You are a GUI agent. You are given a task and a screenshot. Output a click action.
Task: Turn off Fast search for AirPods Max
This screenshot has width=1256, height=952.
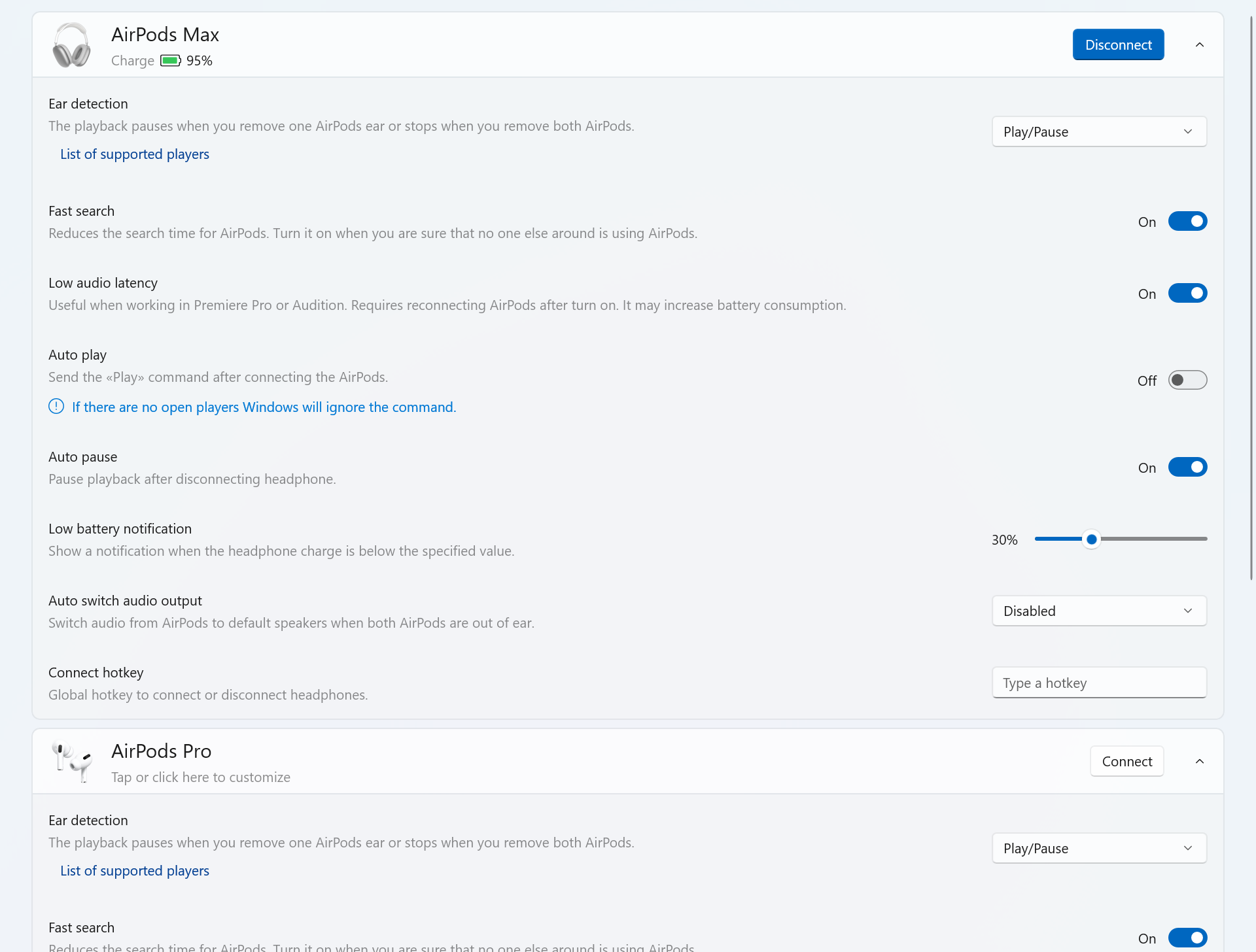pyautogui.click(x=1187, y=222)
